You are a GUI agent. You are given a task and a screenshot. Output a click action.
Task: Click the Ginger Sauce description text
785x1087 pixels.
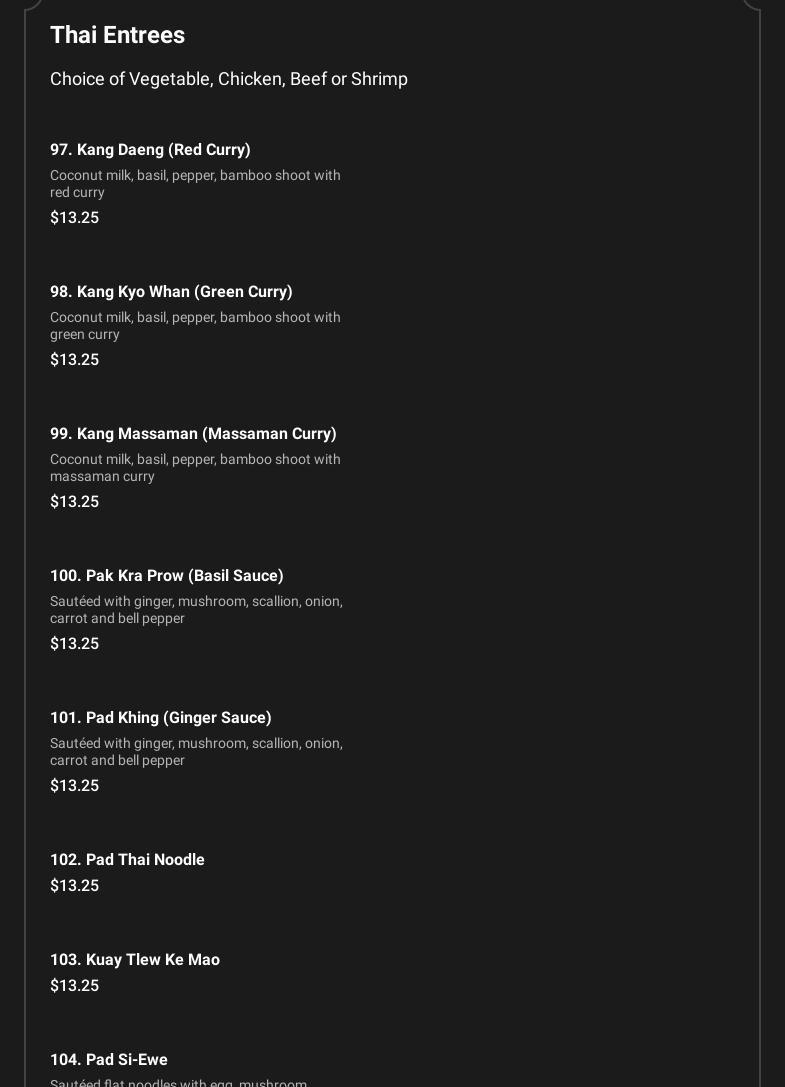(196, 752)
